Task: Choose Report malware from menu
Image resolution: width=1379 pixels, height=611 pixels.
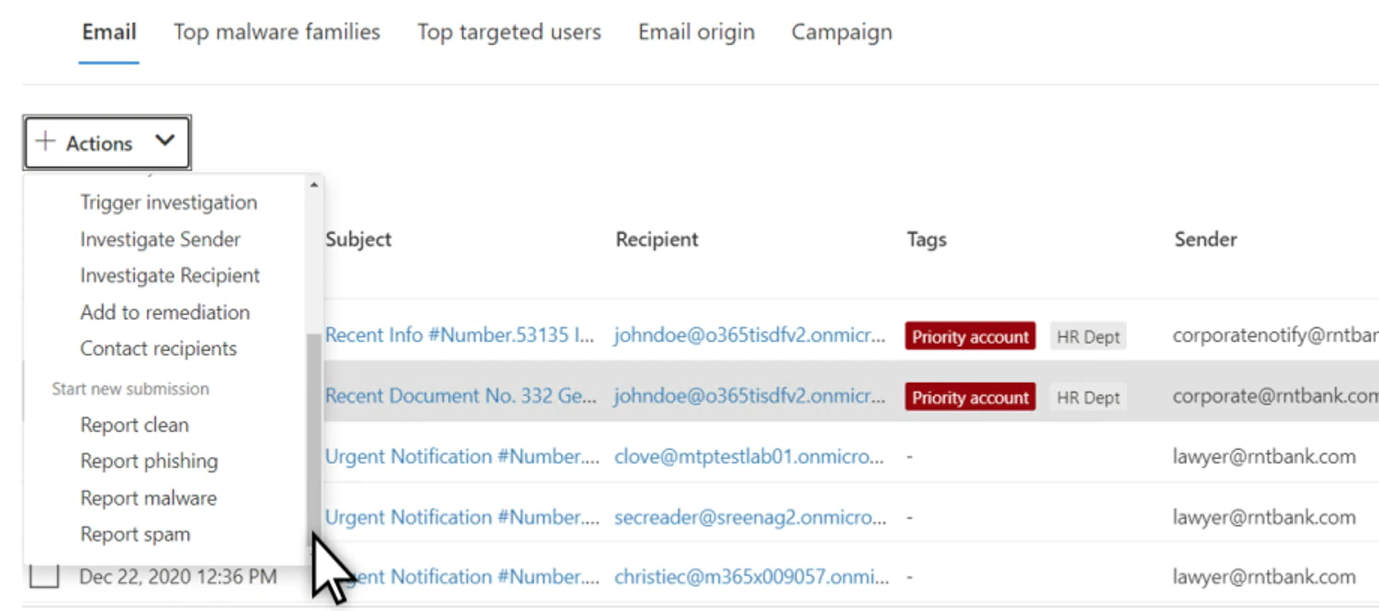Action: [148, 498]
